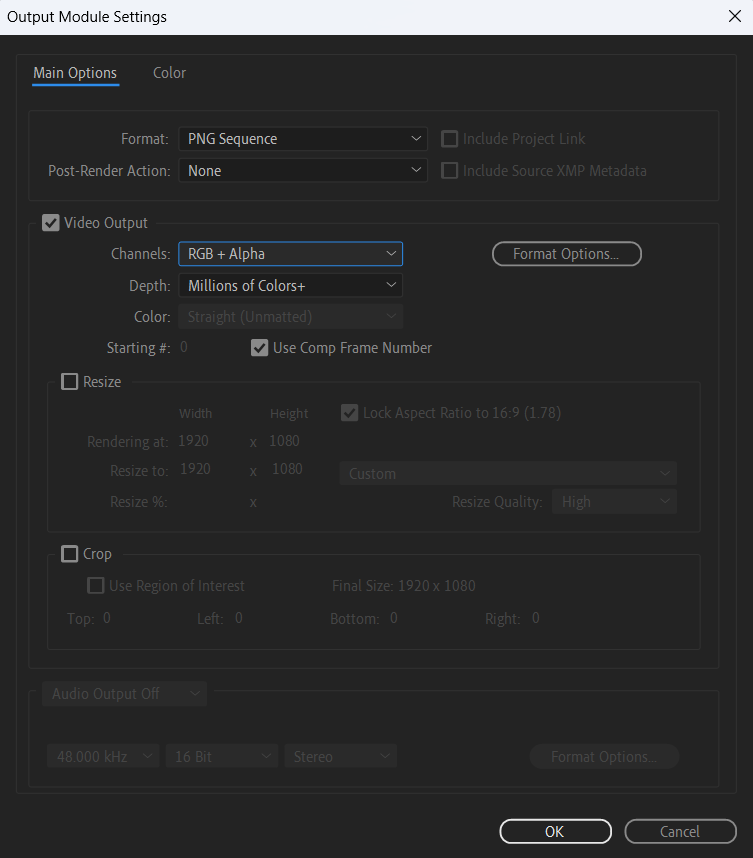Click the Use Region of Interest checkbox
Image resolution: width=753 pixels, height=858 pixels.
click(96, 586)
